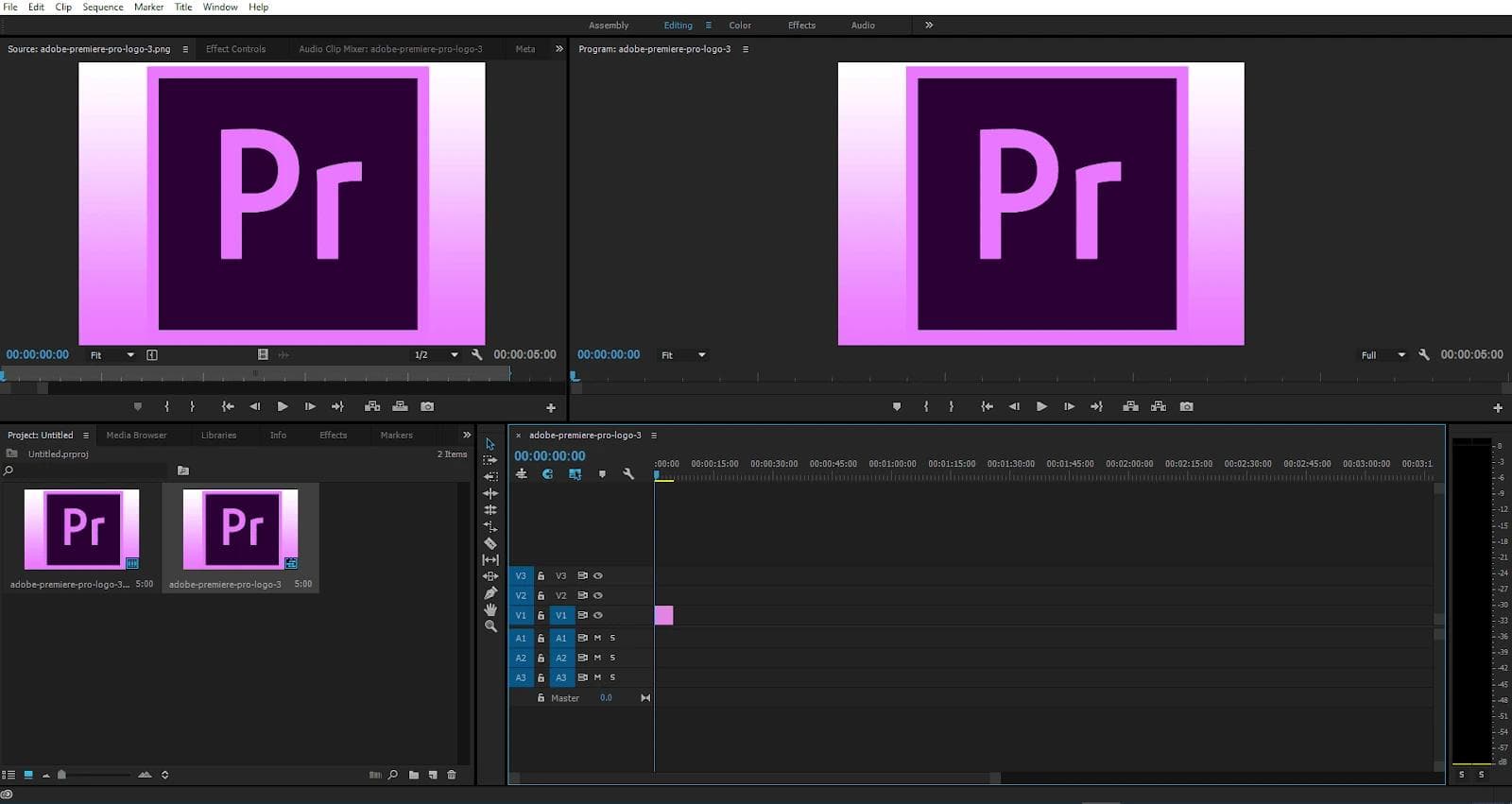
Task: Open the Sequence menu
Action: [x=102, y=7]
